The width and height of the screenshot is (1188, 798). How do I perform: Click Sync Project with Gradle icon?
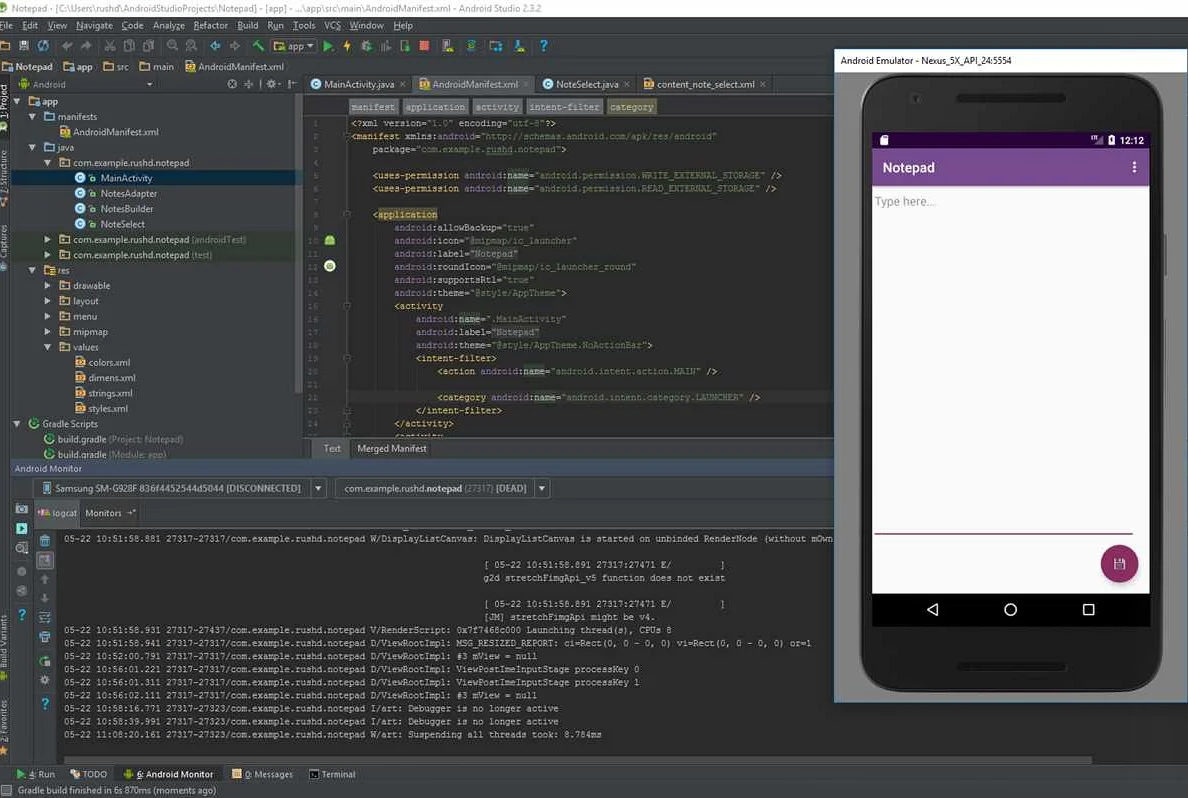click(471, 46)
